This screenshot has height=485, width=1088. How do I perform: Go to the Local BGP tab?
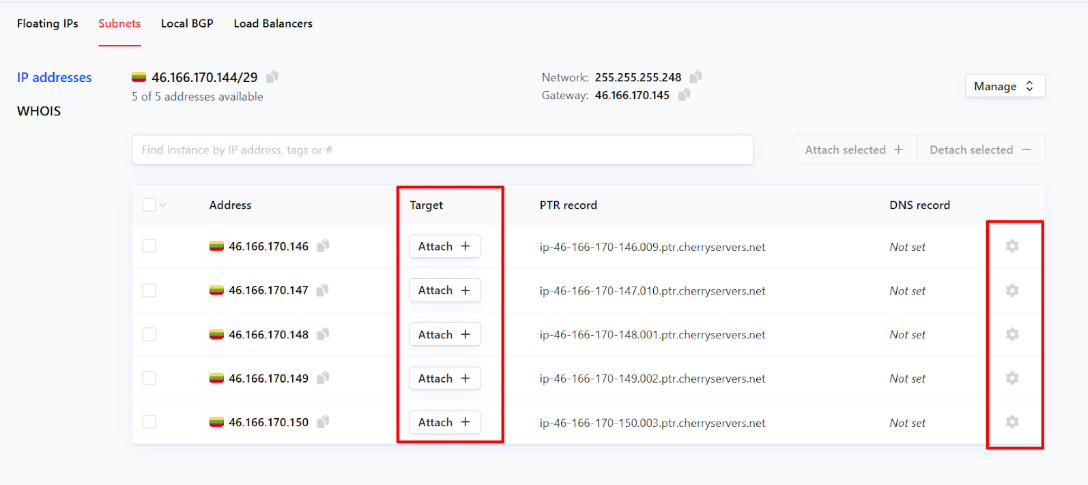pos(187,23)
